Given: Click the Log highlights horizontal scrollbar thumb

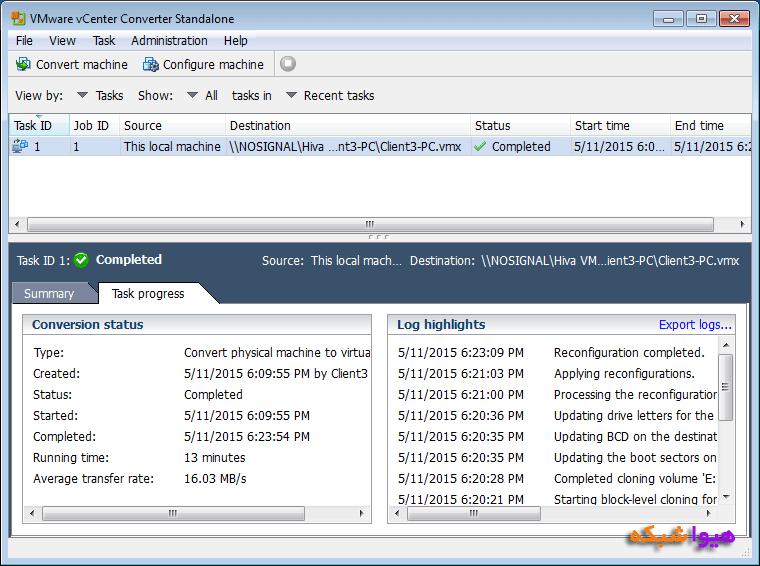Looking at the screenshot, I should [474, 513].
